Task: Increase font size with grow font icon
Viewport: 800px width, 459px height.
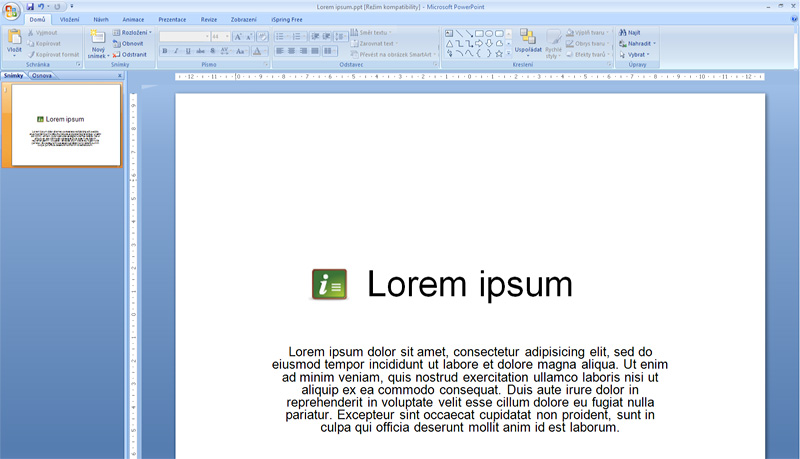Action: [237, 37]
